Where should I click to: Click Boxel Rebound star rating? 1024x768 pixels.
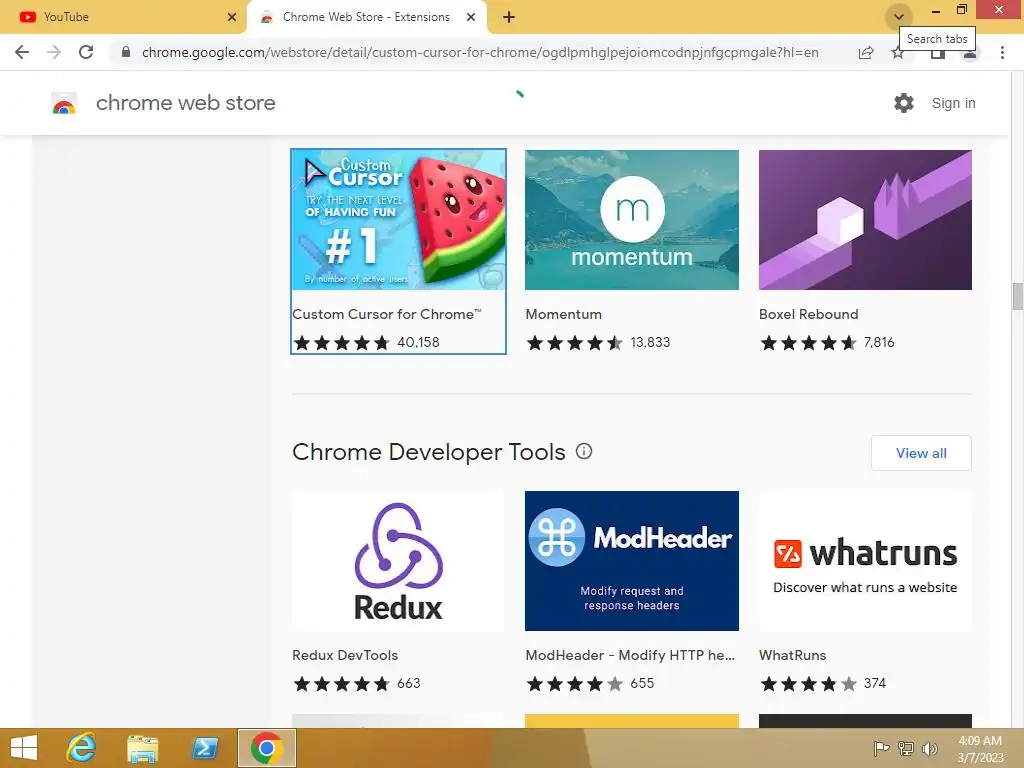pos(808,342)
